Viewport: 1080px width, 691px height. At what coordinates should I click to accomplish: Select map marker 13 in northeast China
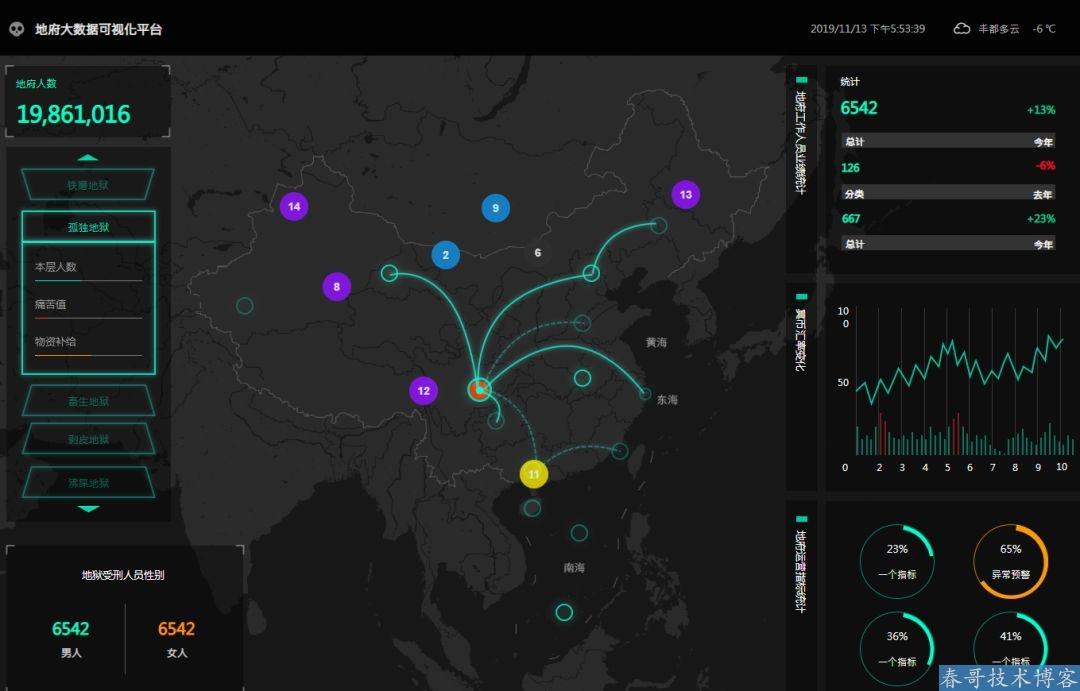pyautogui.click(x=685, y=195)
